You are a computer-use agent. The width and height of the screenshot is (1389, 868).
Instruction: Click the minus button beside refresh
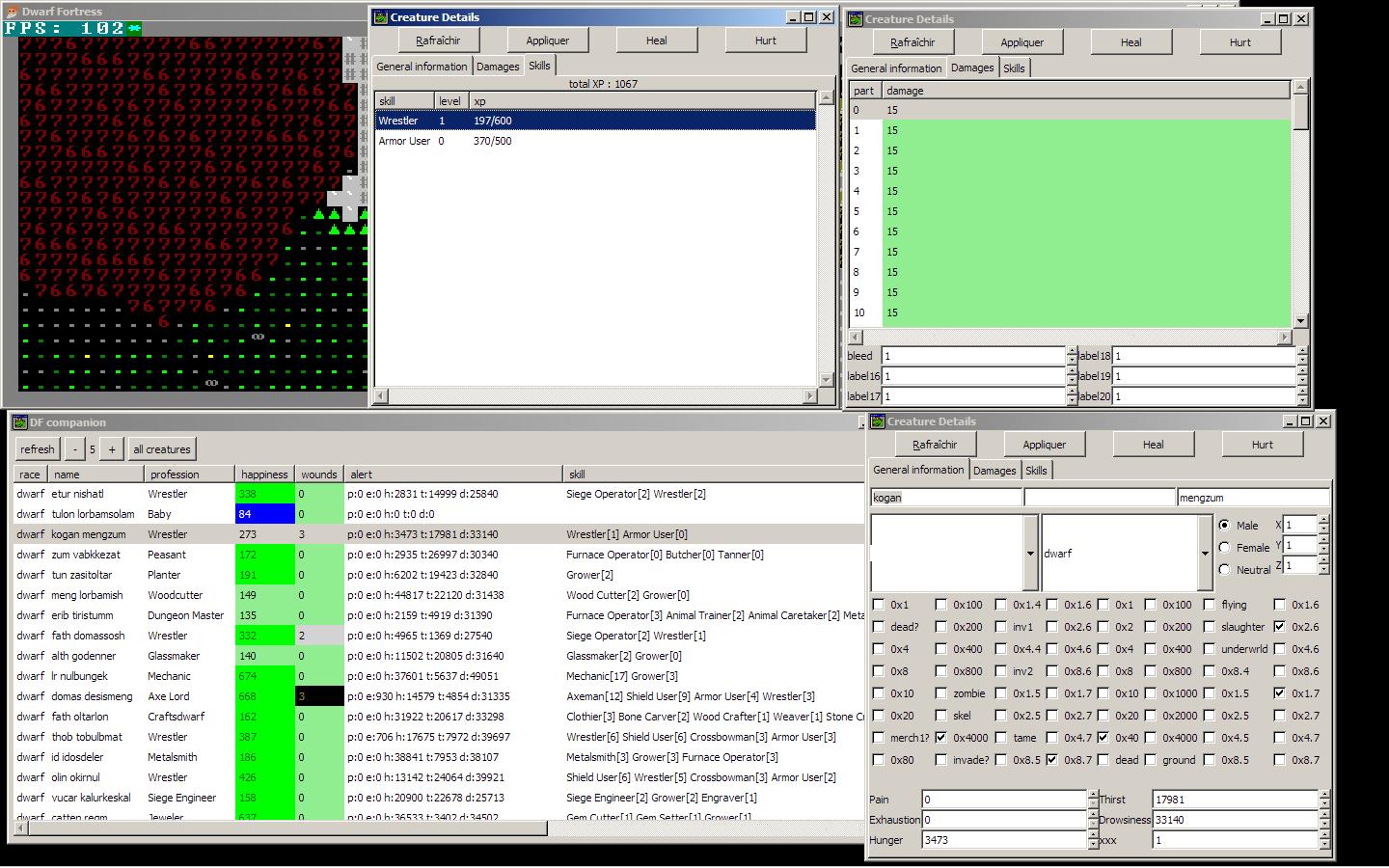[75, 449]
